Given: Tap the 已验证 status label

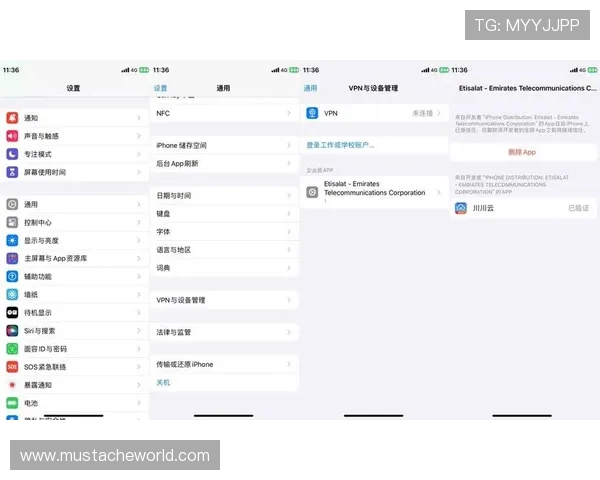Looking at the screenshot, I should (x=578, y=208).
